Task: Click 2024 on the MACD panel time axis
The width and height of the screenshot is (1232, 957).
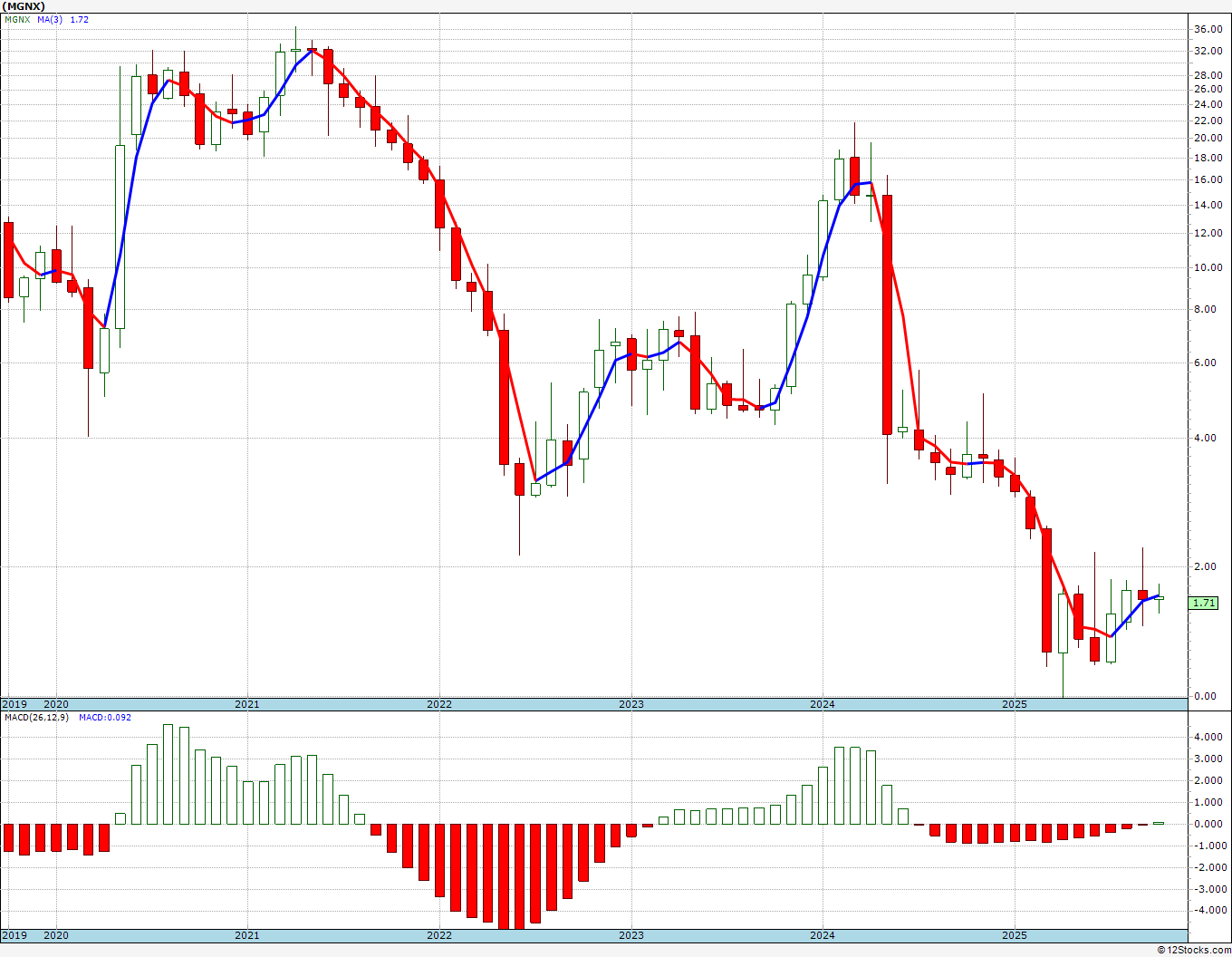Action: [x=823, y=936]
